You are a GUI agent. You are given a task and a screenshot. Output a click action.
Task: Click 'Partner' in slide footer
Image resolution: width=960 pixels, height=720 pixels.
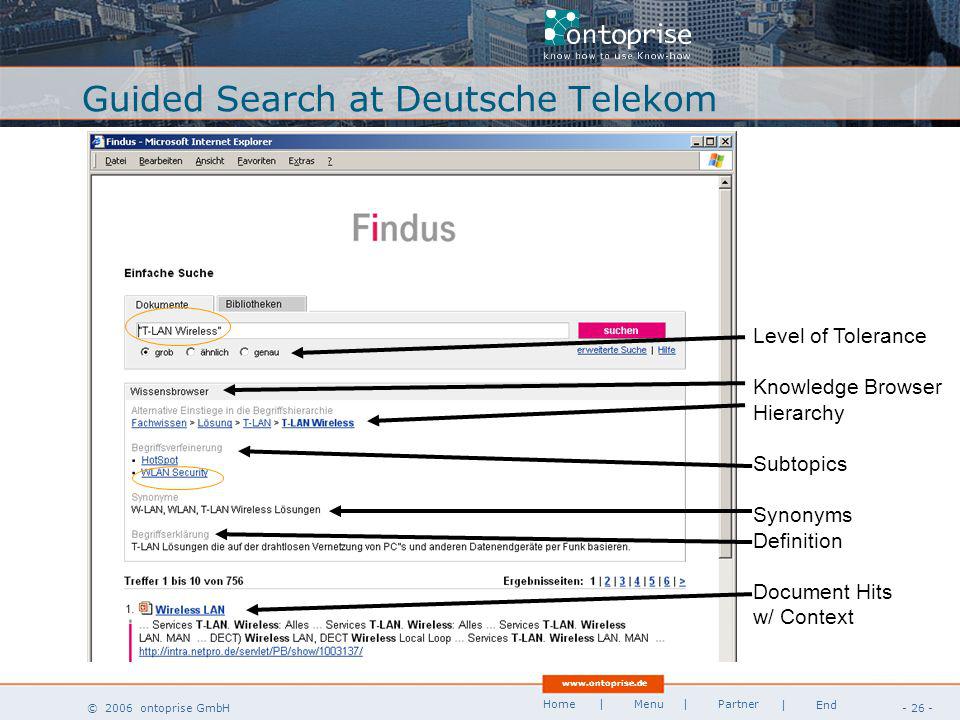[738, 704]
